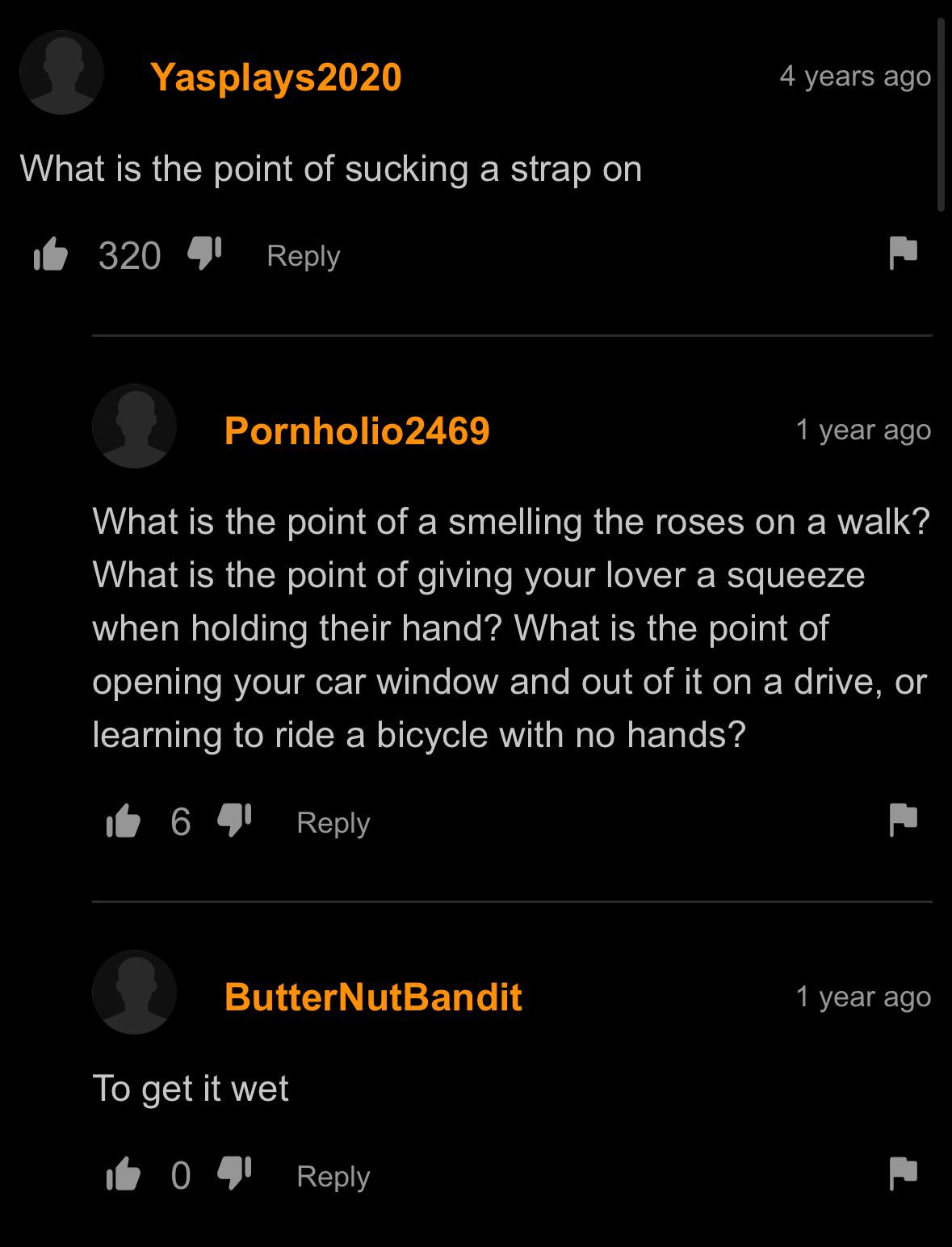952x1247 pixels.
Task: Click the Yasplays2020 avatar image
Action: (61, 73)
